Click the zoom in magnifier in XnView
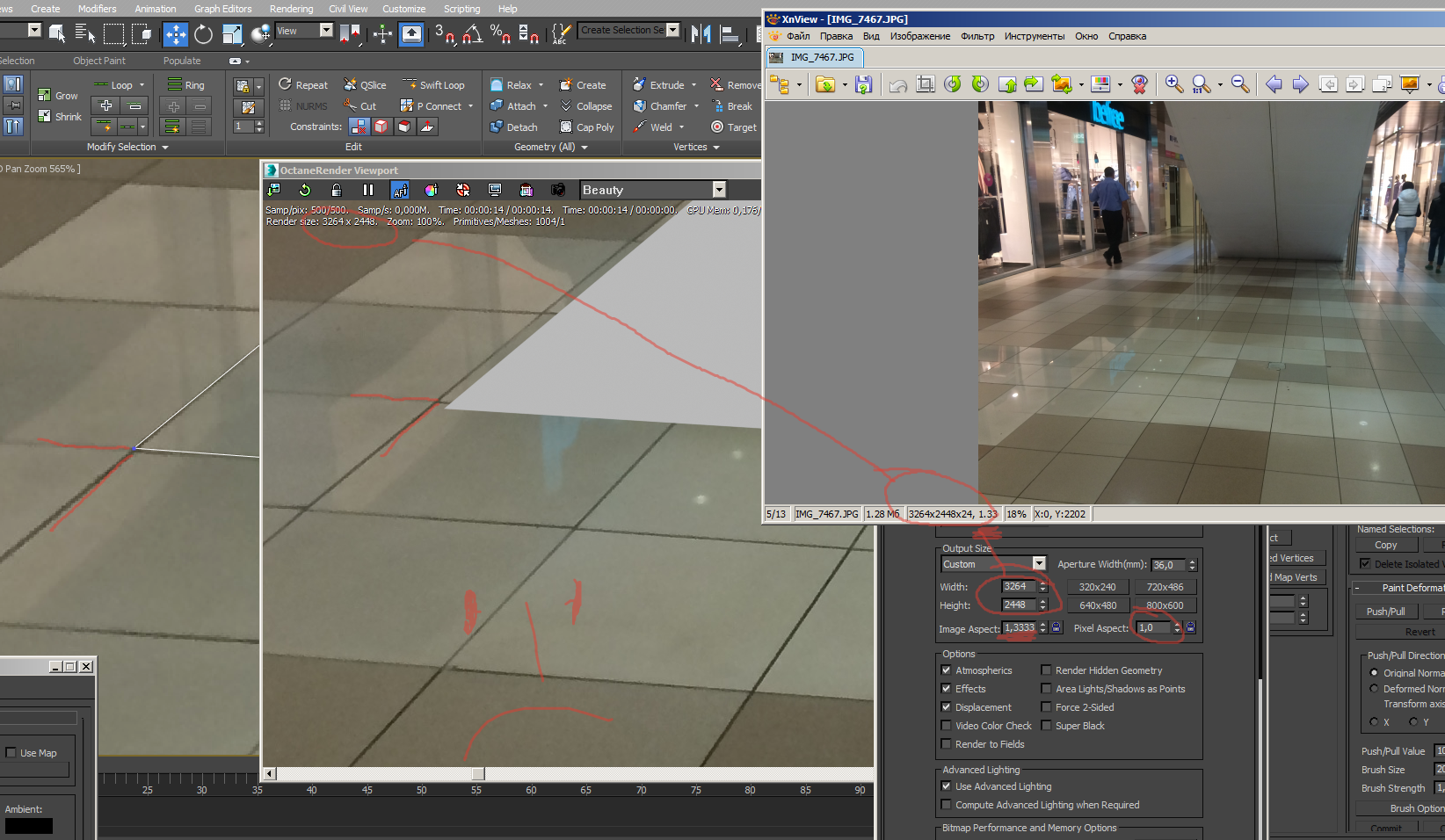Screen dimensions: 1445x840 pyautogui.click(x=1173, y=83)
